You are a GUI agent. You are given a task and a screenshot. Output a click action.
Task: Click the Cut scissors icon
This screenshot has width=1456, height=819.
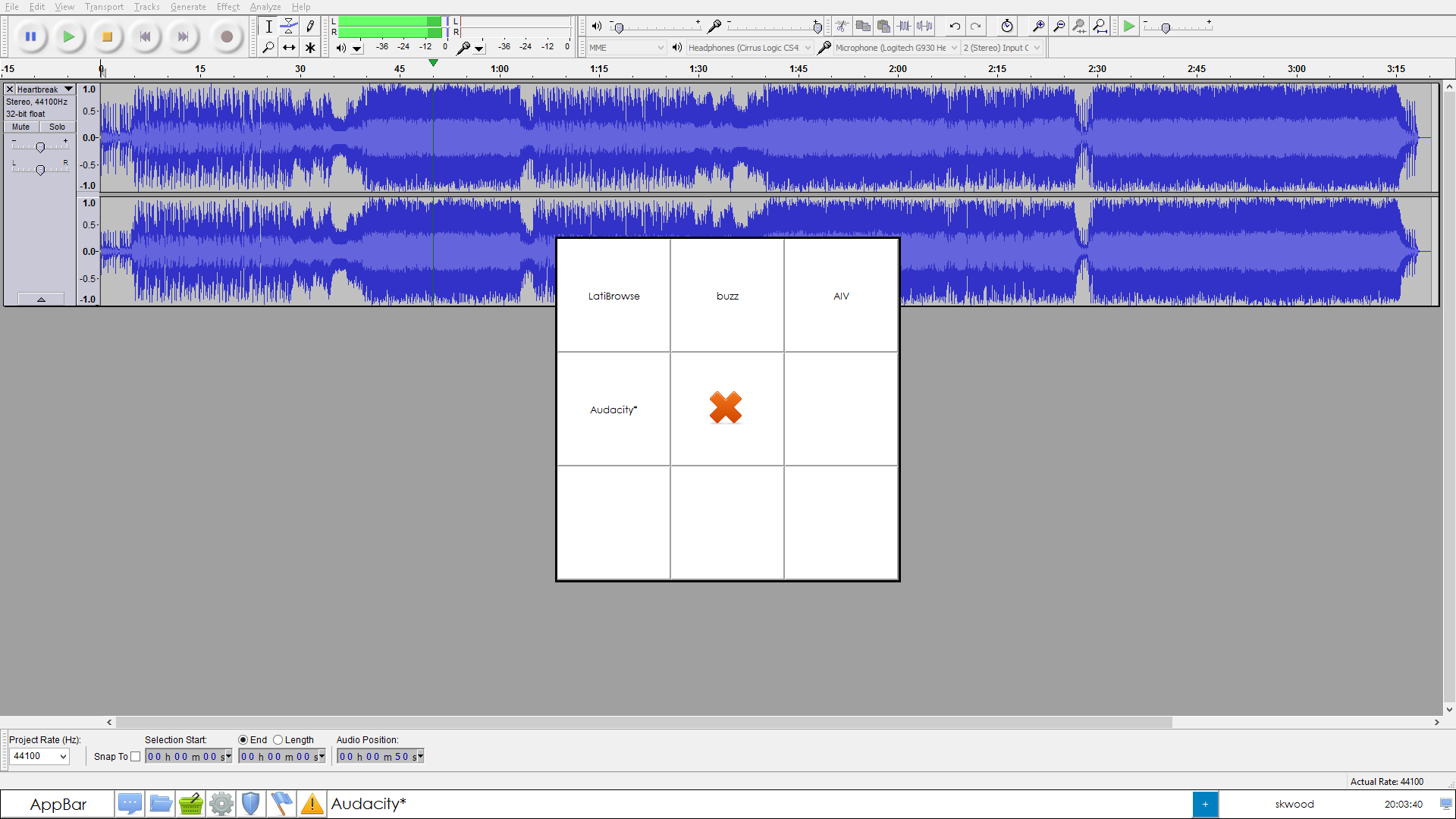843,26
